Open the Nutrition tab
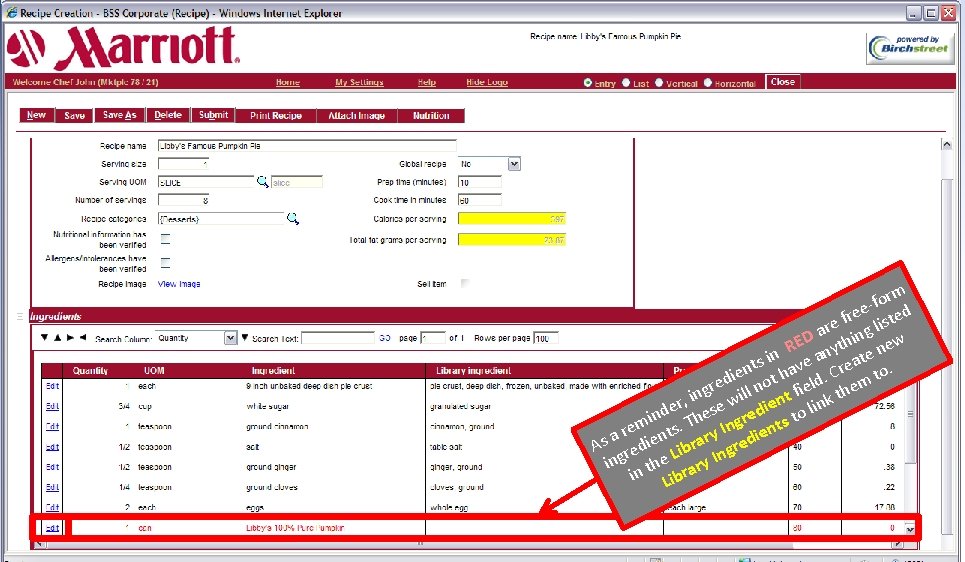 coord(431,115)
